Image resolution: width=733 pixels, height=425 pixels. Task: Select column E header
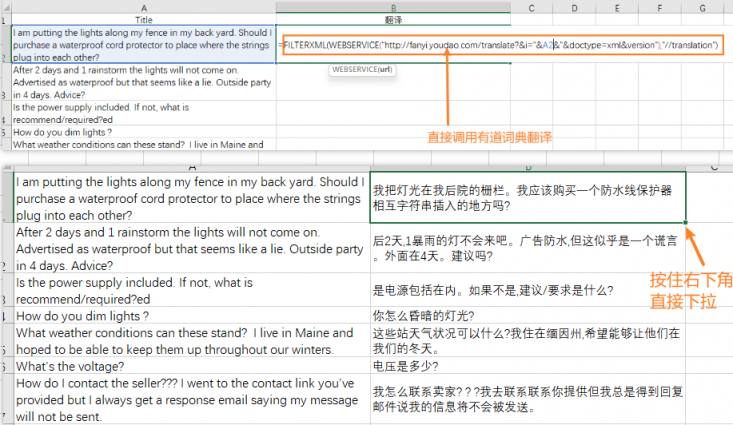[617, 7]
